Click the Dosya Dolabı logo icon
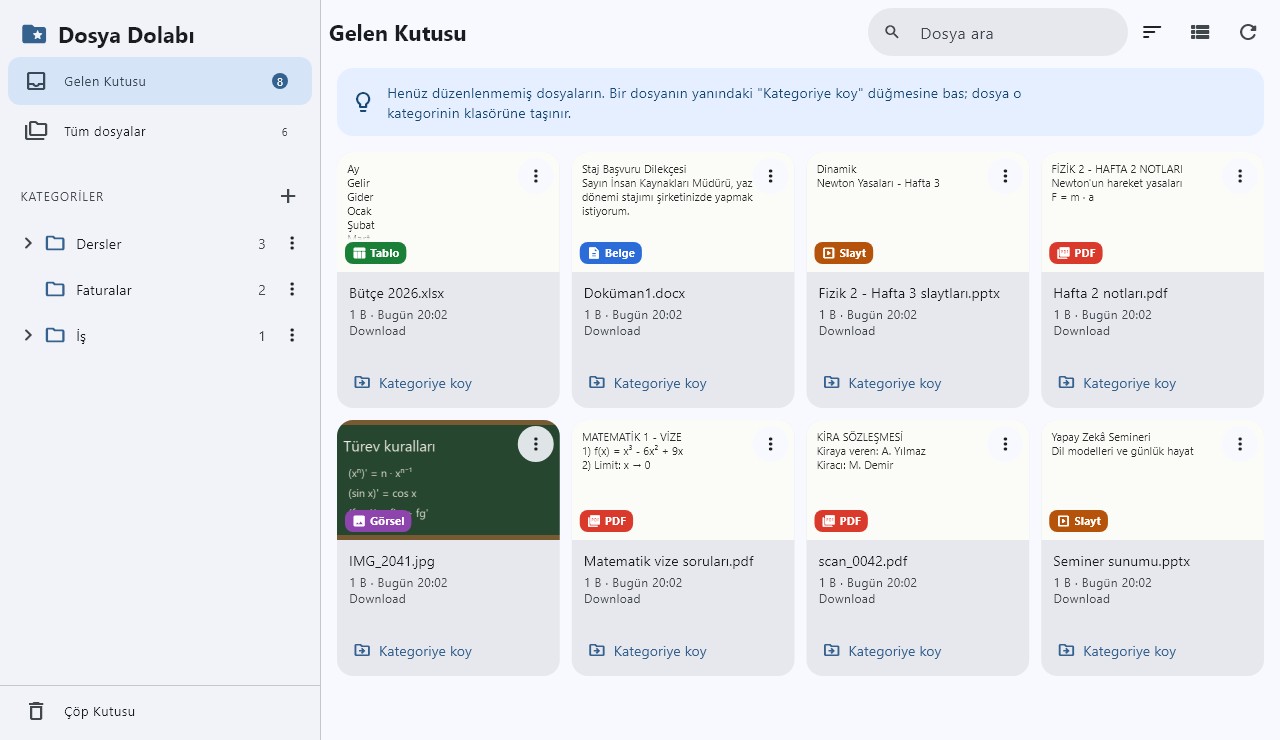1280x740 pixels. tap(34, 35)
